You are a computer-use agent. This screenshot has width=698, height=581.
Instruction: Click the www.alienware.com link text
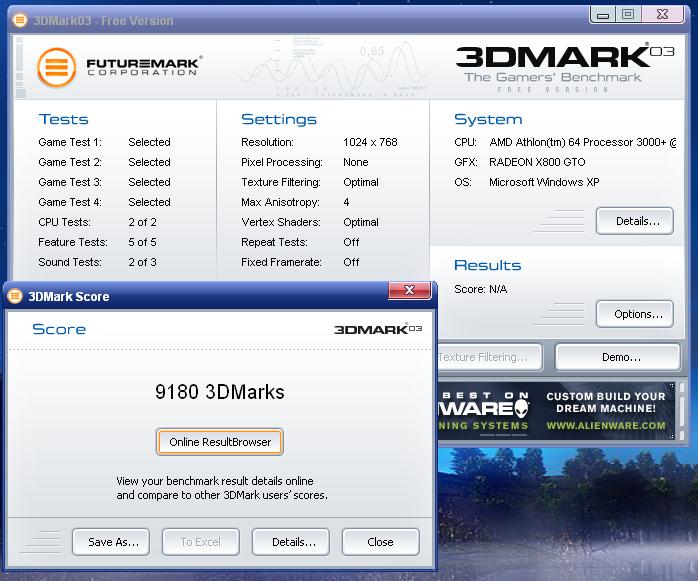(606, 426)
